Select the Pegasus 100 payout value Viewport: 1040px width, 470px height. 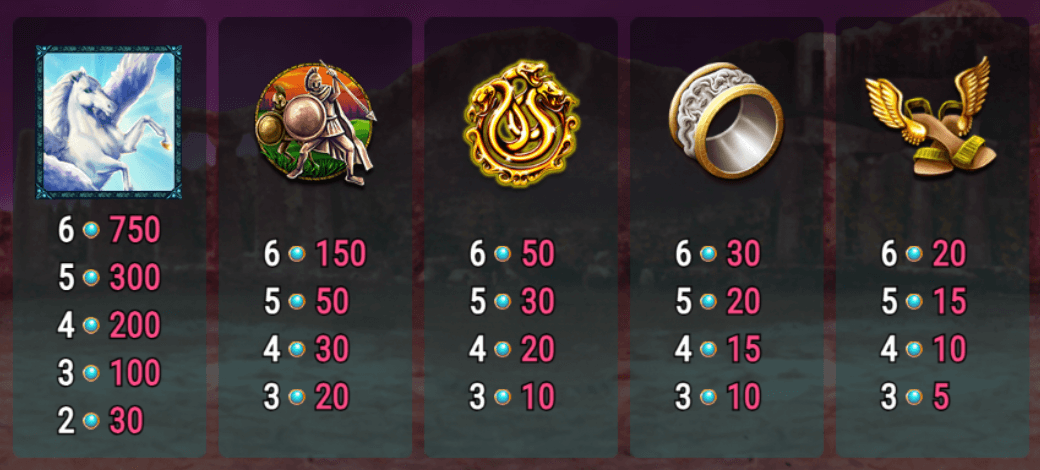pyautogui.click(x=135, y=373)
